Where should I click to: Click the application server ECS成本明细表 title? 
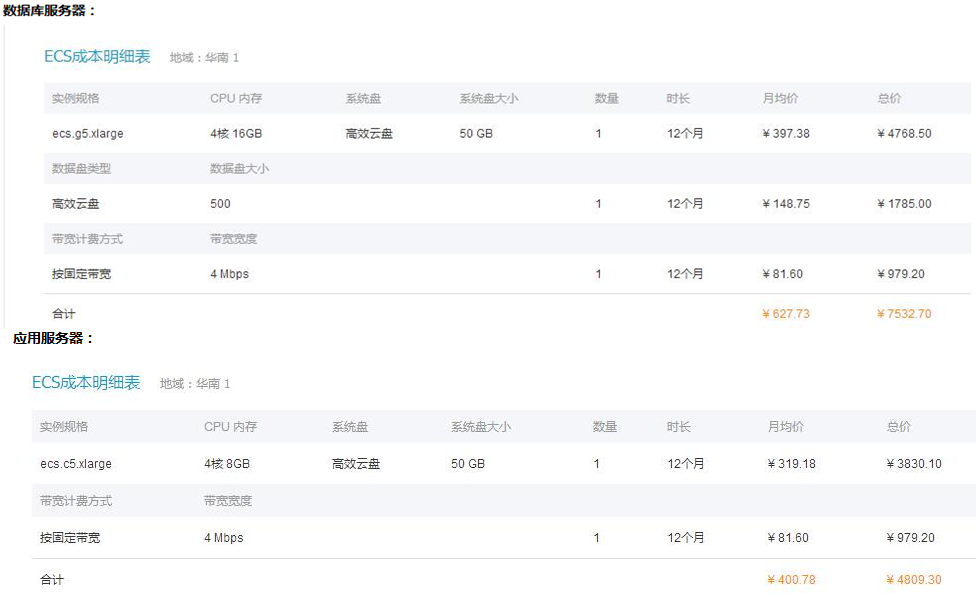(x=86, y=383)
